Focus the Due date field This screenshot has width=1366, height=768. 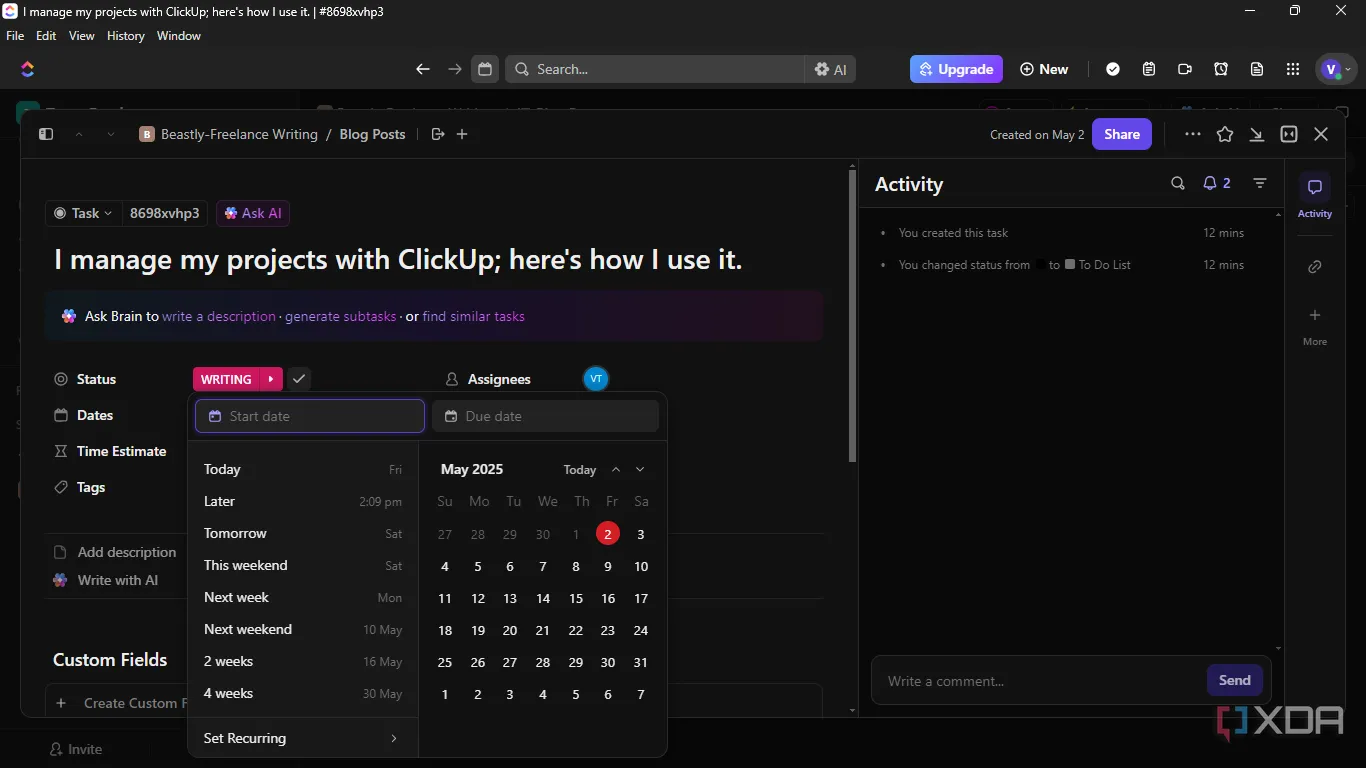coord(546,416)
